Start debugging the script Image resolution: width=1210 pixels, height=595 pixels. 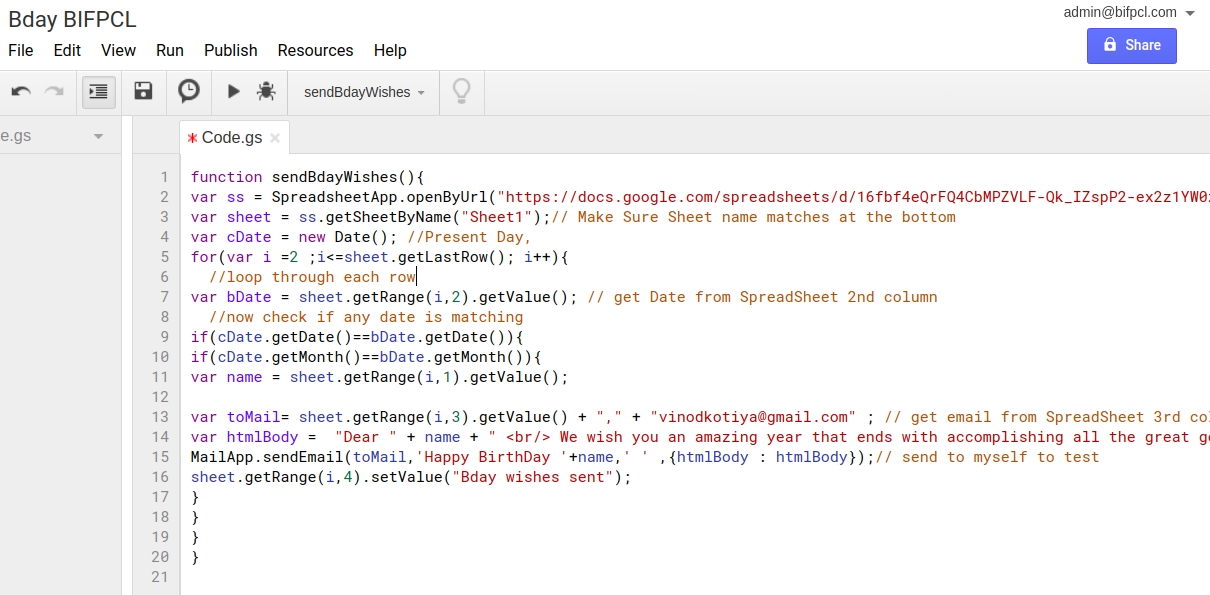click(x=266, y=91)
